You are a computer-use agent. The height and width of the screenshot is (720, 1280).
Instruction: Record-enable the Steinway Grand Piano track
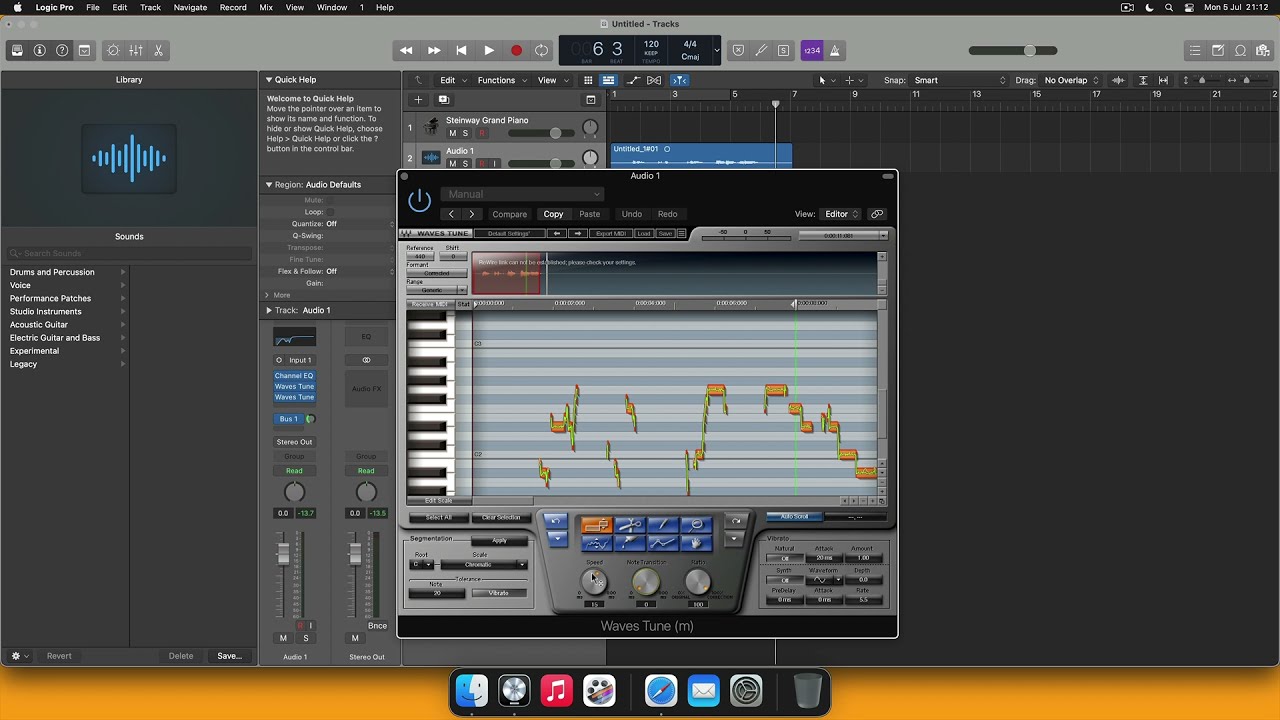coord(481,133)
